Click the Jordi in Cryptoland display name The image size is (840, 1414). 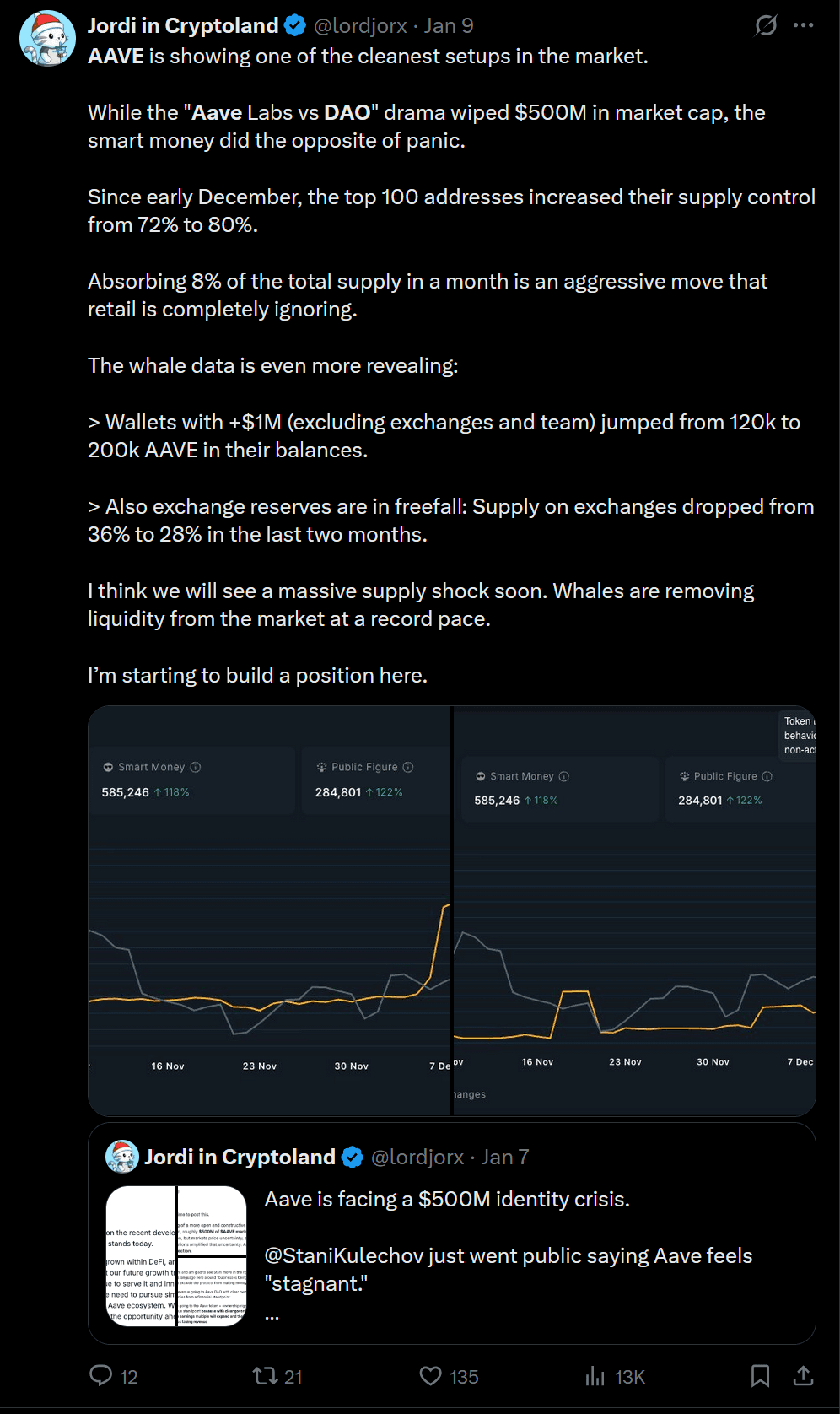click(x=183, y=26)
